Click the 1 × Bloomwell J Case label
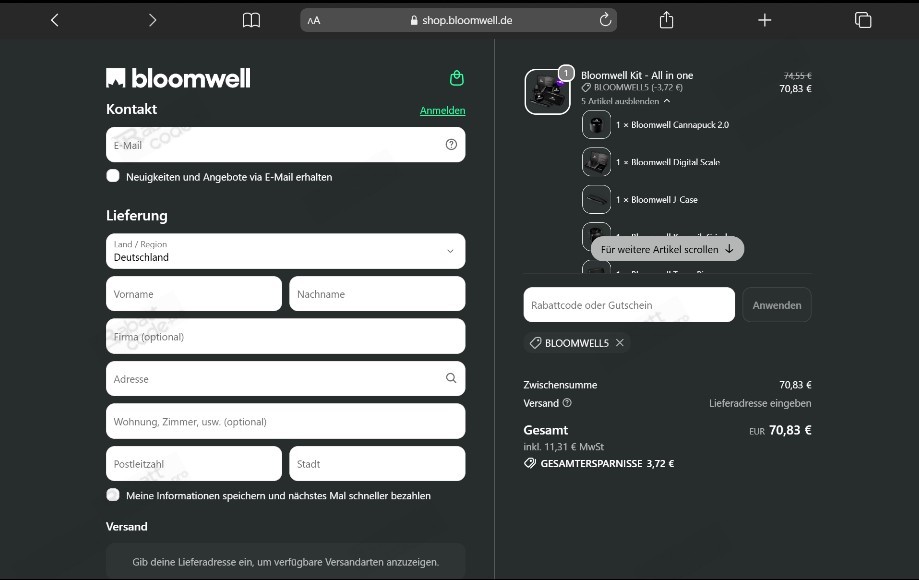Screen dimensions: 919x580 tap(656, 200)
